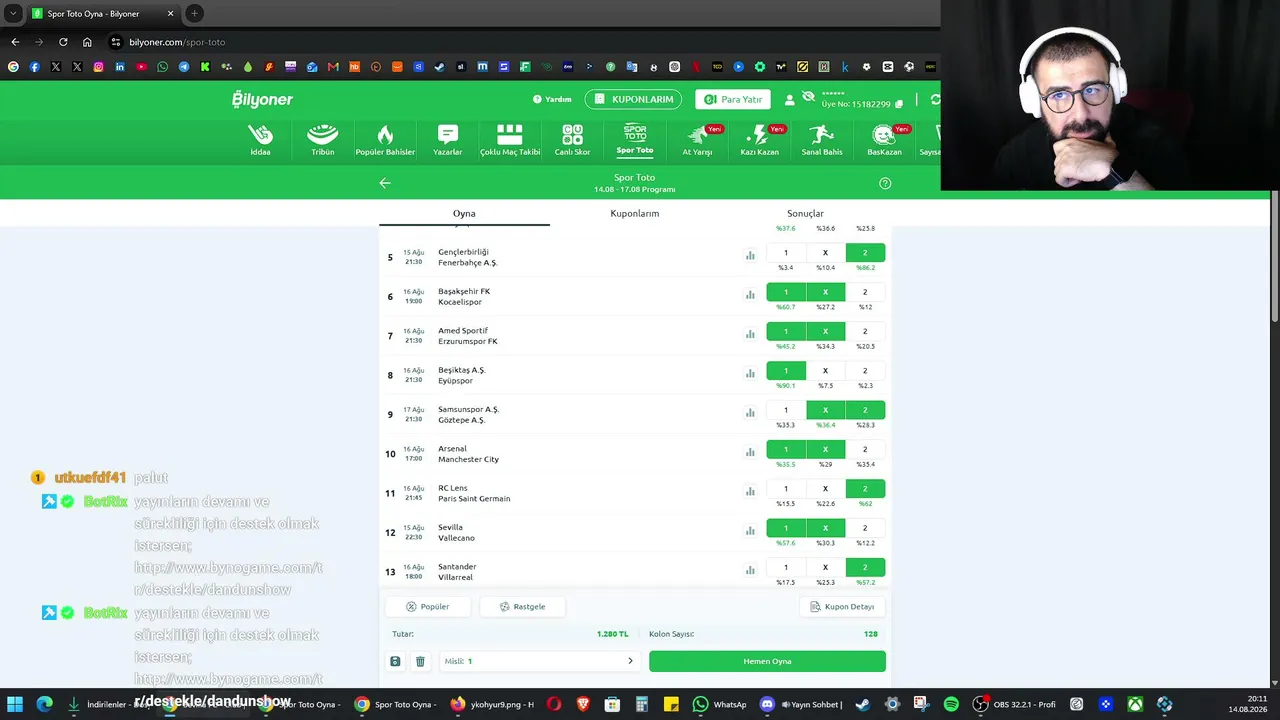Open Steam from the taskbar

[863, 704]
